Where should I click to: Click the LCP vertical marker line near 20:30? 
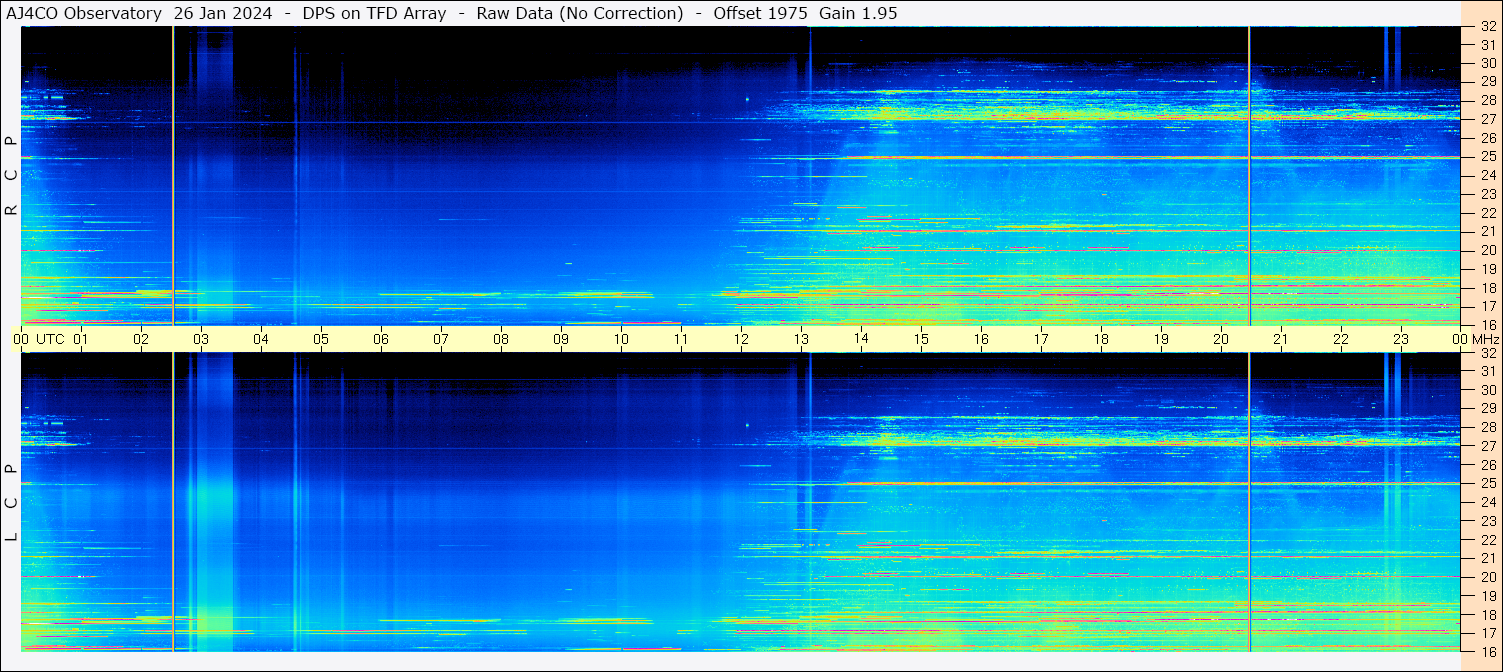tap(1250, 502)
